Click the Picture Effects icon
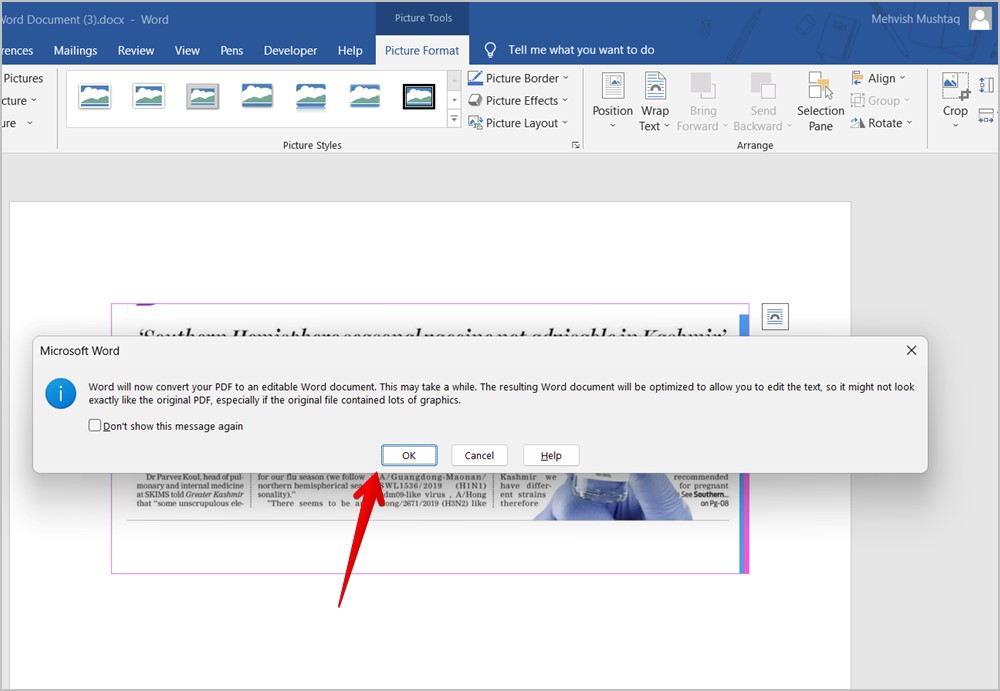The height and width of the screenshot is (691, 1000). pyautogui.click(x=475, y=100)
